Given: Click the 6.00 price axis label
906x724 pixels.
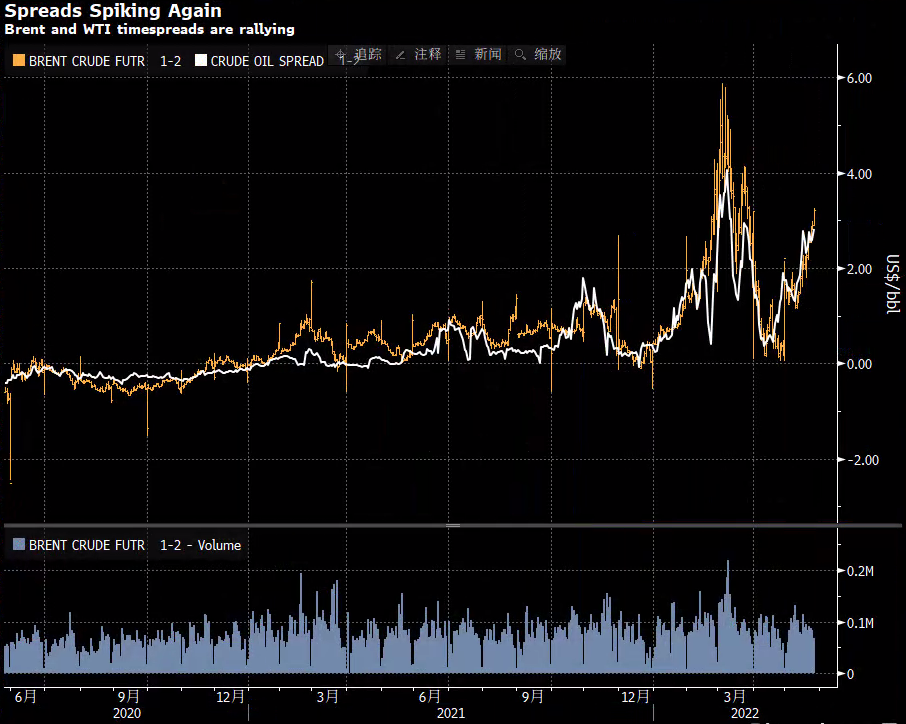Looking at the screenshot, I should click(860, 78).
